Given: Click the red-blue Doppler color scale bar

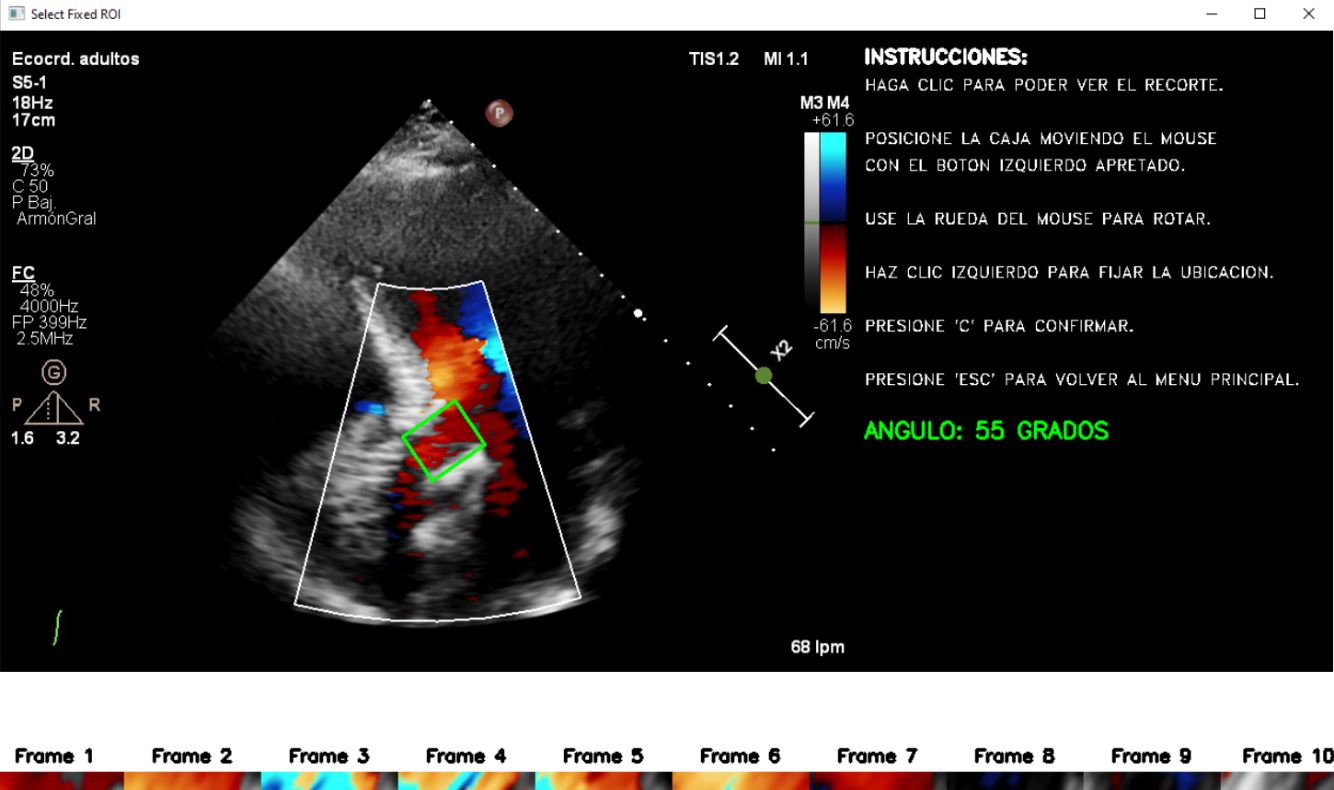Looking at the screenshot, I should [x=833, y=223].
